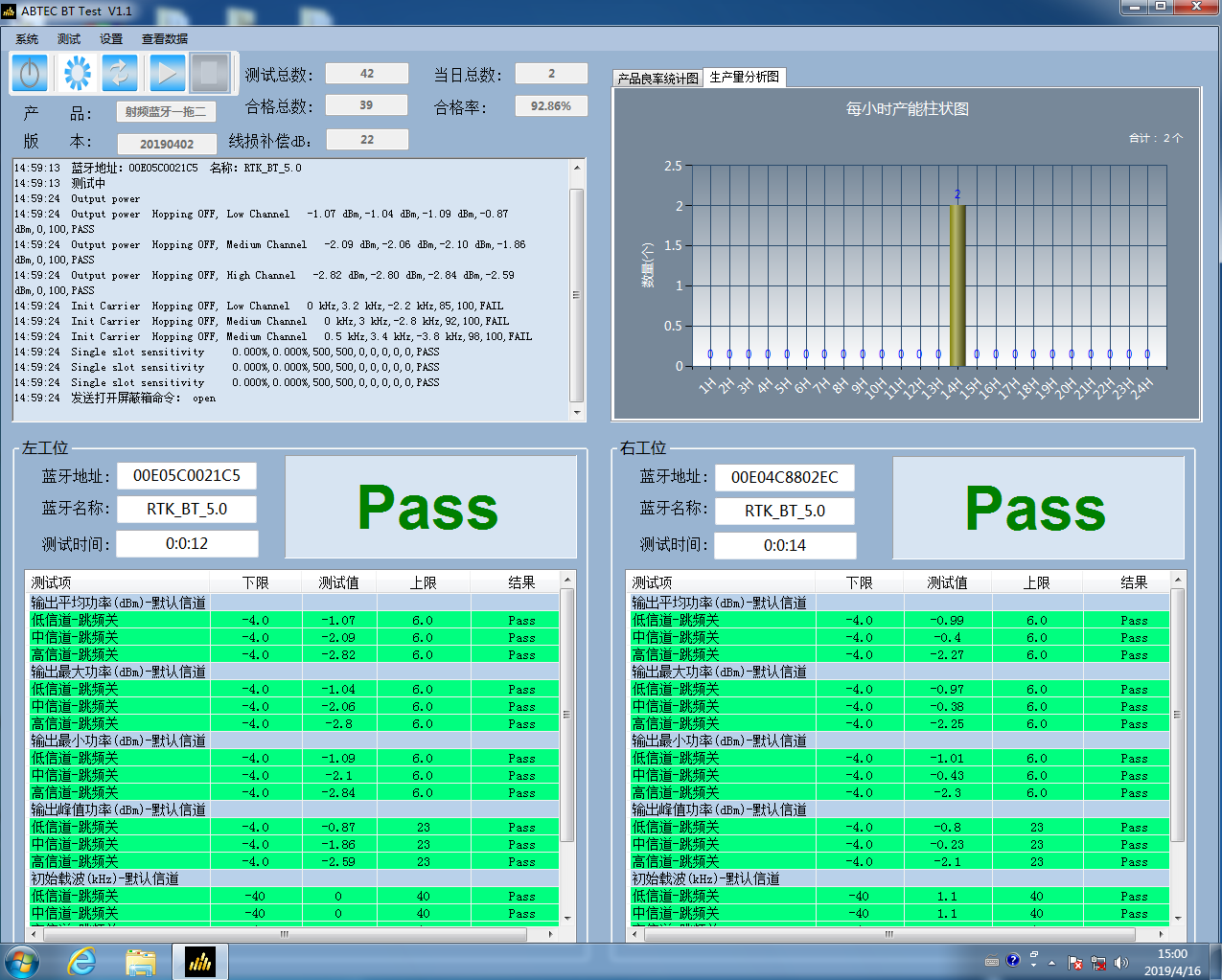The image size is (1222, 980).
Task: Click log pane scrollbar up arrow
Action: point(577,168)
